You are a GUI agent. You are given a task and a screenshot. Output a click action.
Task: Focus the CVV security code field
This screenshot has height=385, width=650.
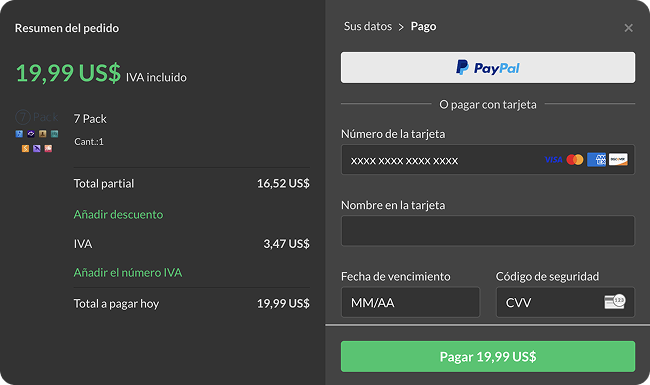565,303
